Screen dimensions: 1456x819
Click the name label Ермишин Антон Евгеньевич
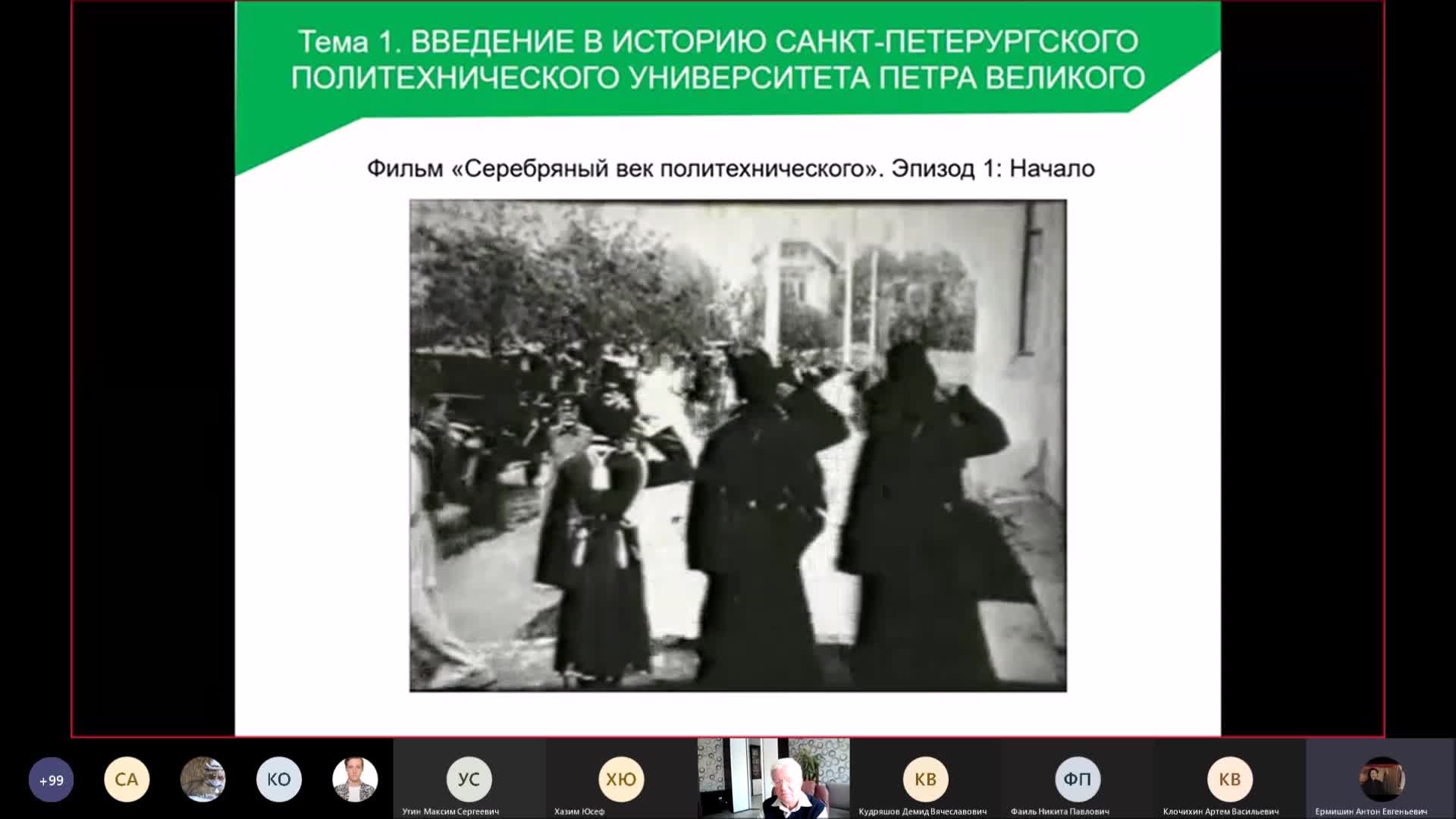point(1371,811)
